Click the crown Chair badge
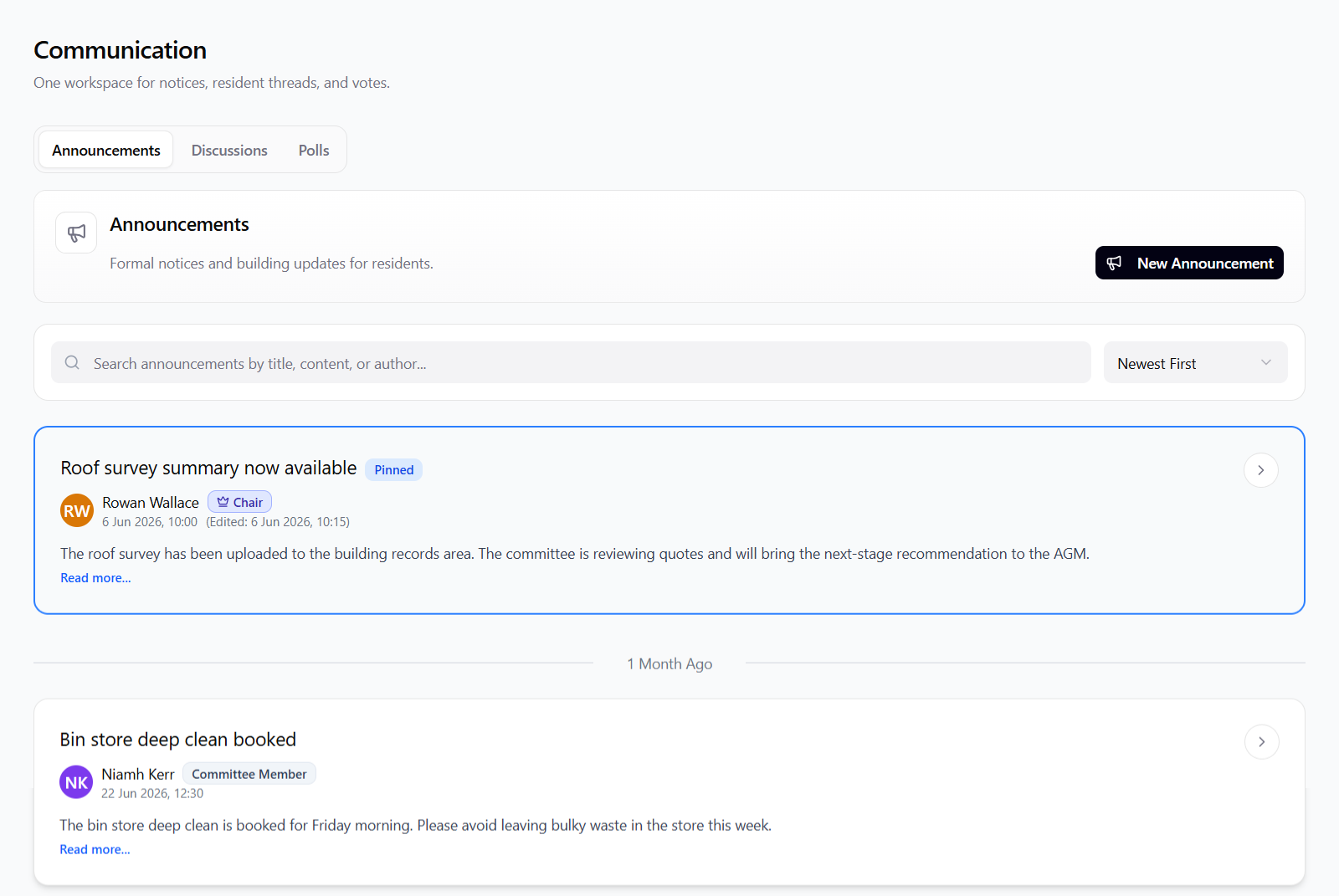 [x=239, y=502]
